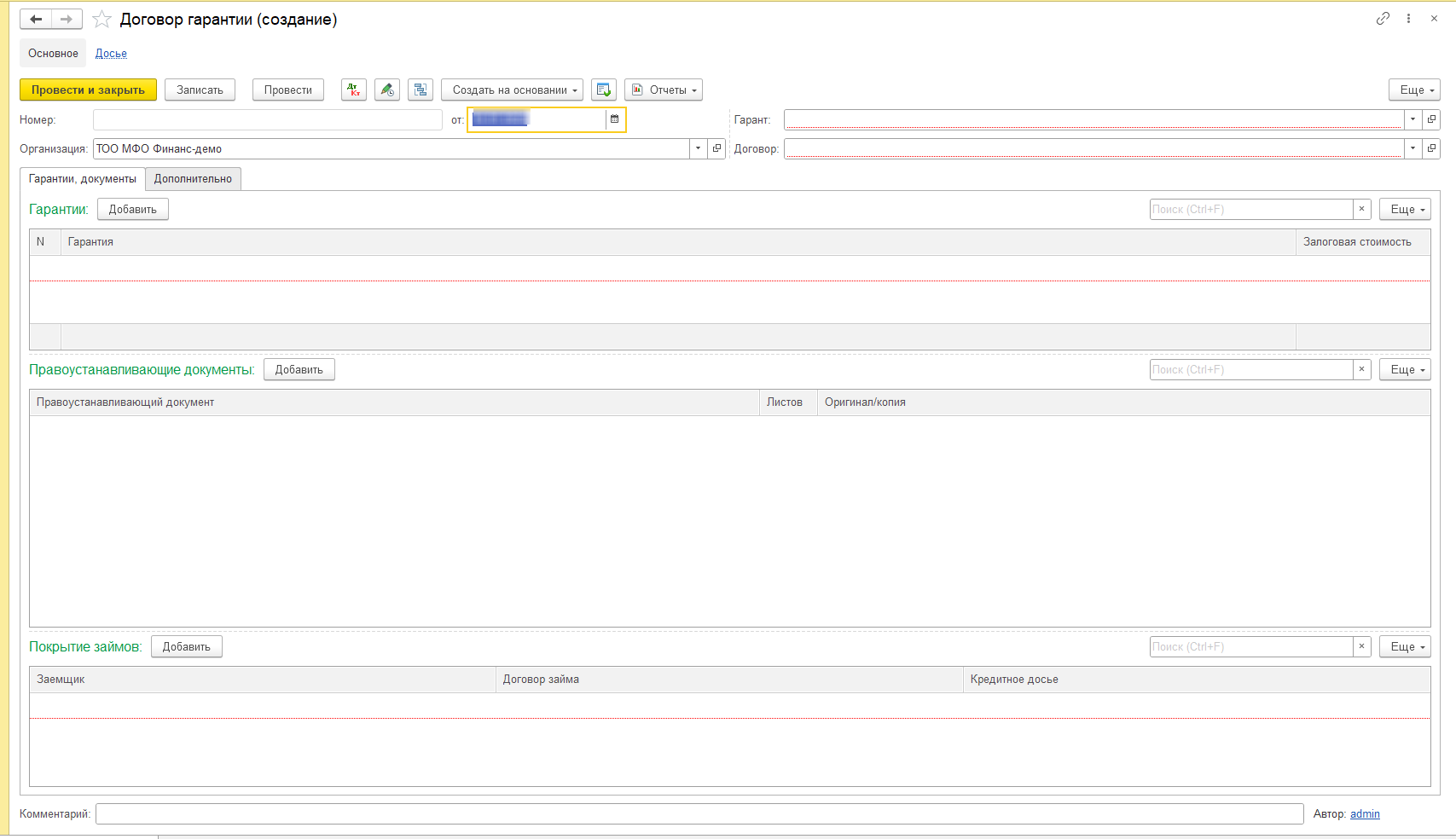Image resolution: width=1456 pixels, height=839 pixels.
Task: Click the Листов column header
Action: pos(788,402)
